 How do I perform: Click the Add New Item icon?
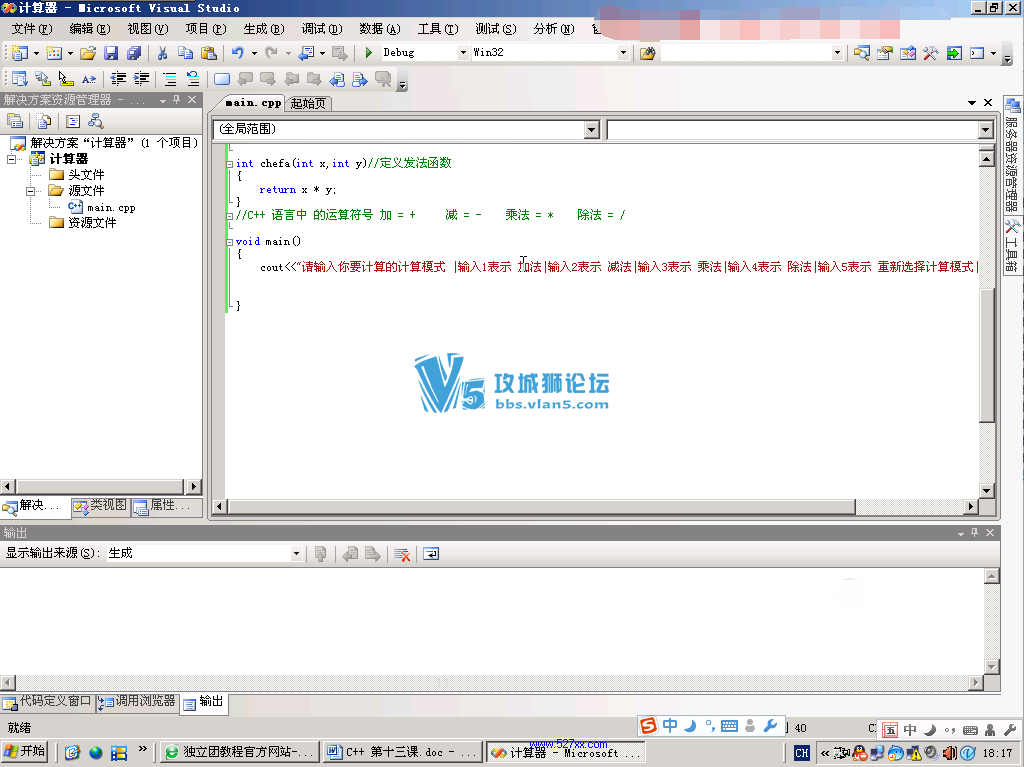pos(54,53)
